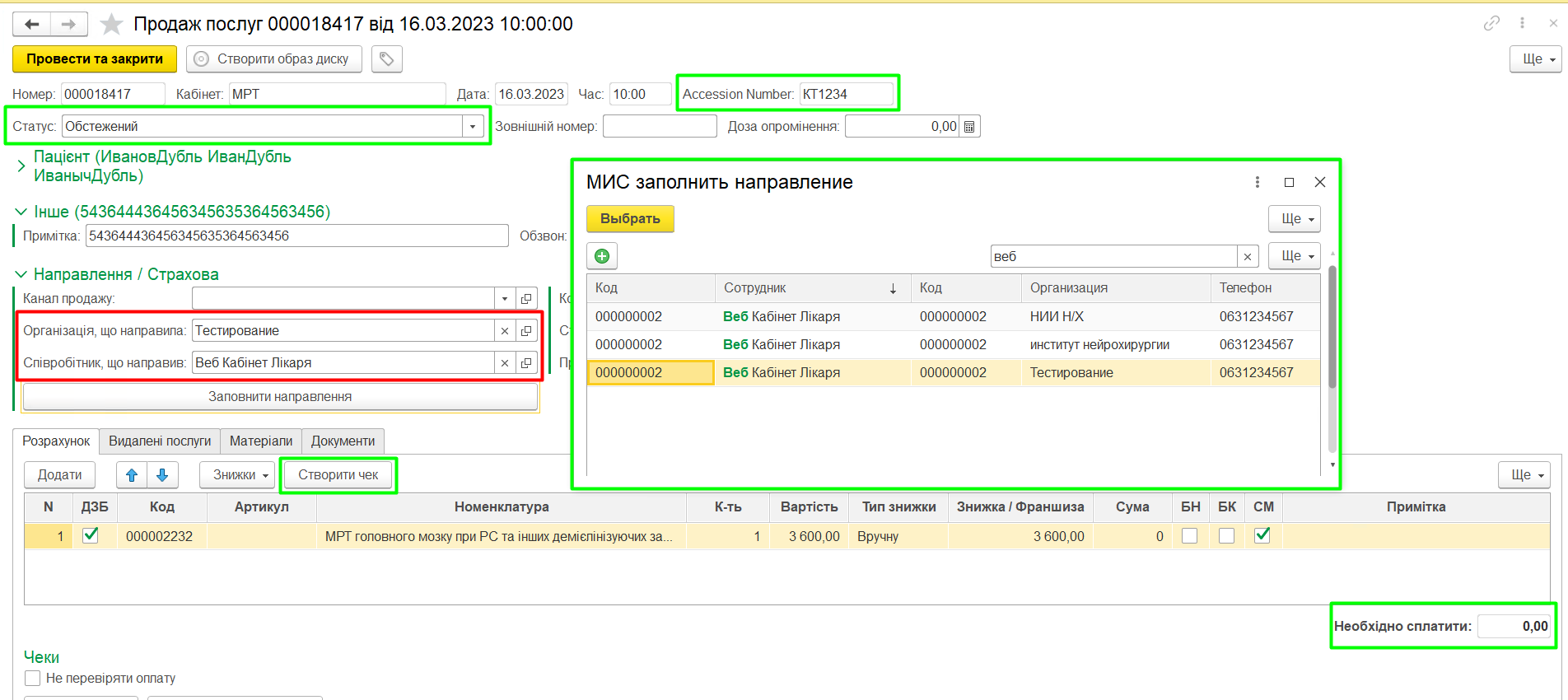
Task: Expand the Пацієнт section
Action: (21, 166)
